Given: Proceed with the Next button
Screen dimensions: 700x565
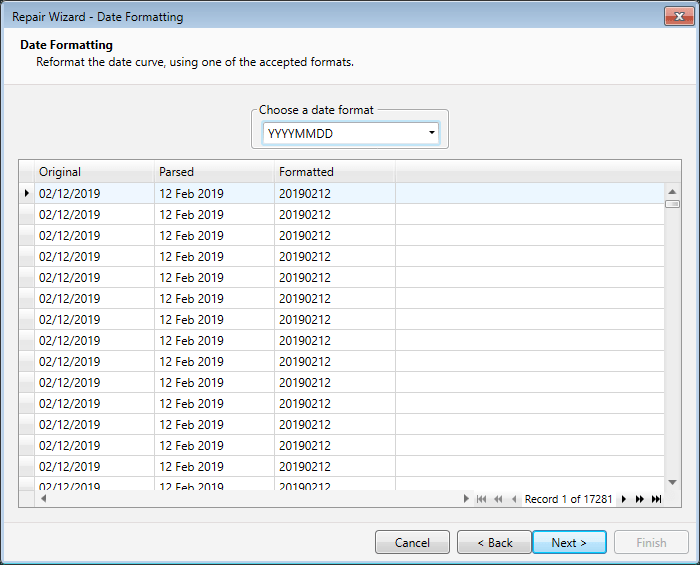Looking at the screenshot, I should tap(569, 542).
